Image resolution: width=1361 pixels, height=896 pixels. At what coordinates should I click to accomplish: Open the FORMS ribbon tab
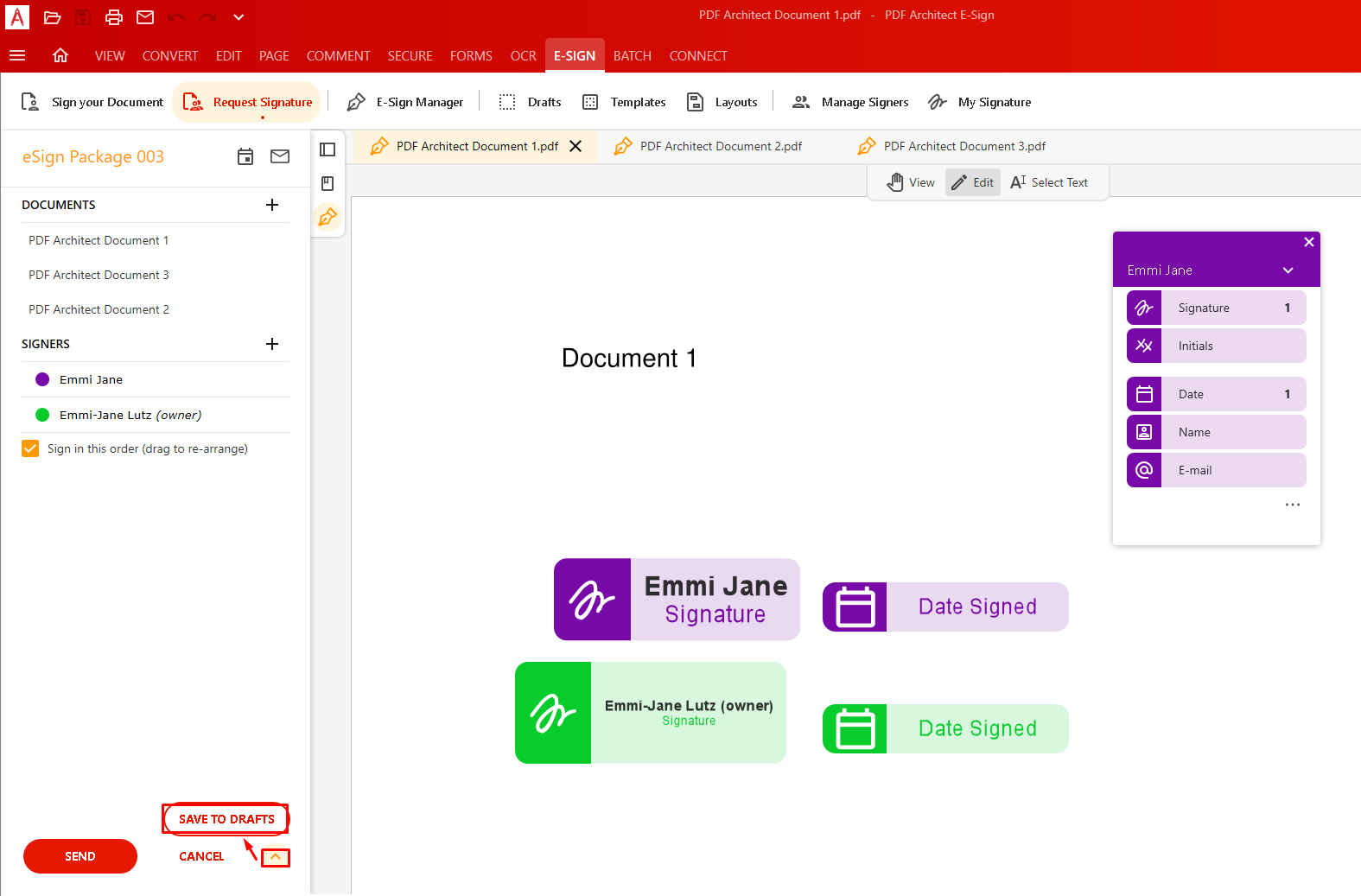(471, 56)
